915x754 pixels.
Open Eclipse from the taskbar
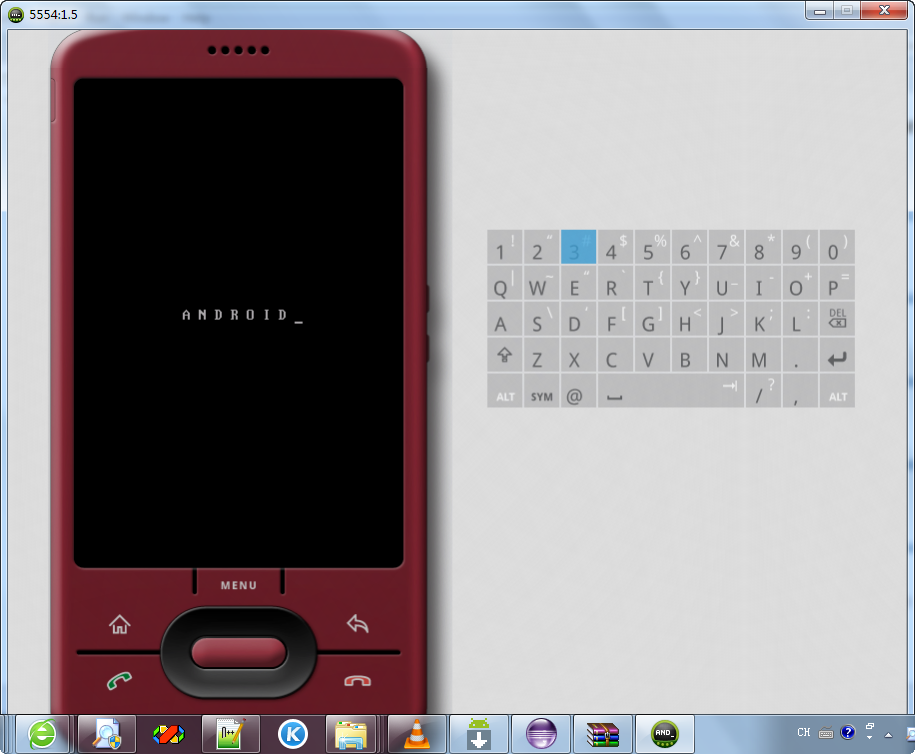click(541, 734)
